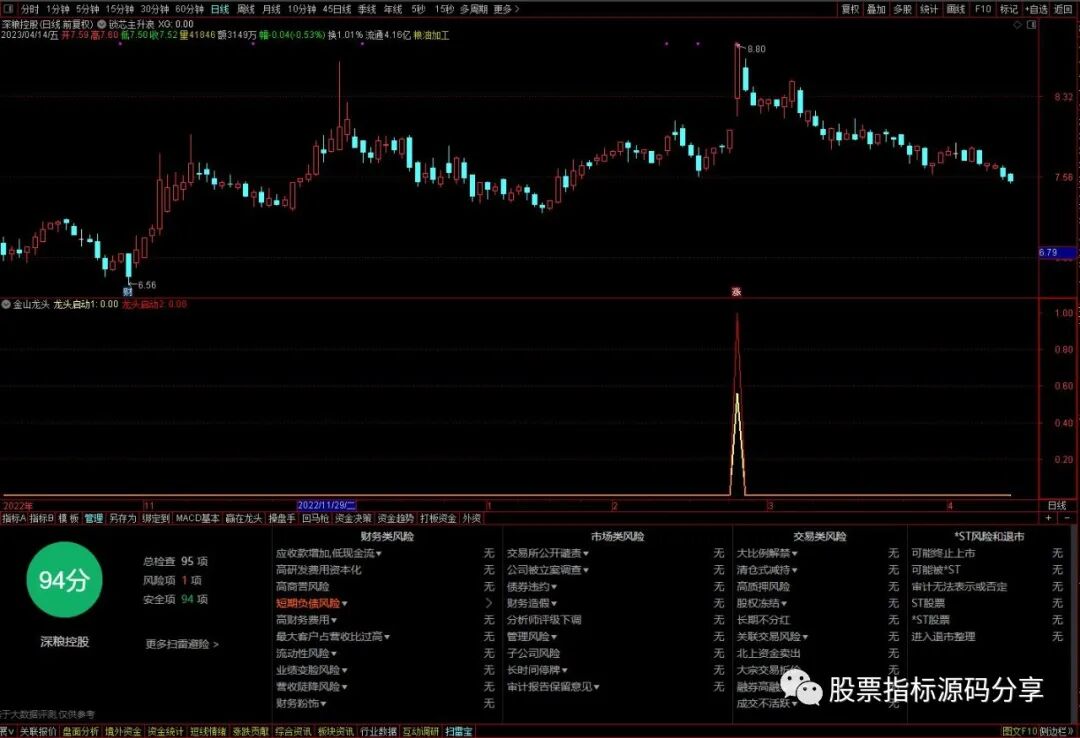Image resolution: width=1080 pixels, height=738 pixels.
Task: Expand the 流动性风险 item
Action: (x=307, y=653)
